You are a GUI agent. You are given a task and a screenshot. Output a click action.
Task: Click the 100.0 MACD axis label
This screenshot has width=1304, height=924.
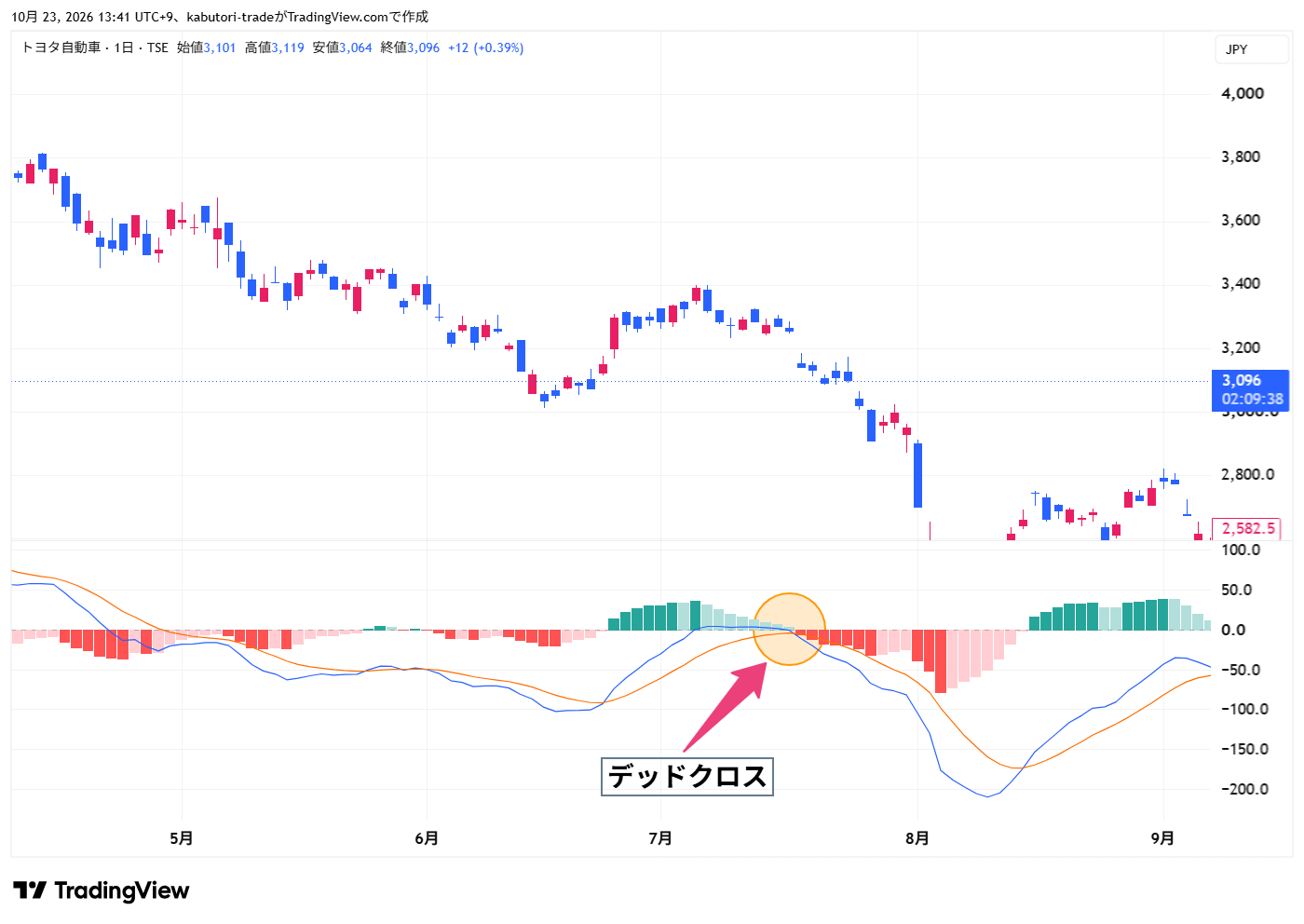(x=1241, y=550)
